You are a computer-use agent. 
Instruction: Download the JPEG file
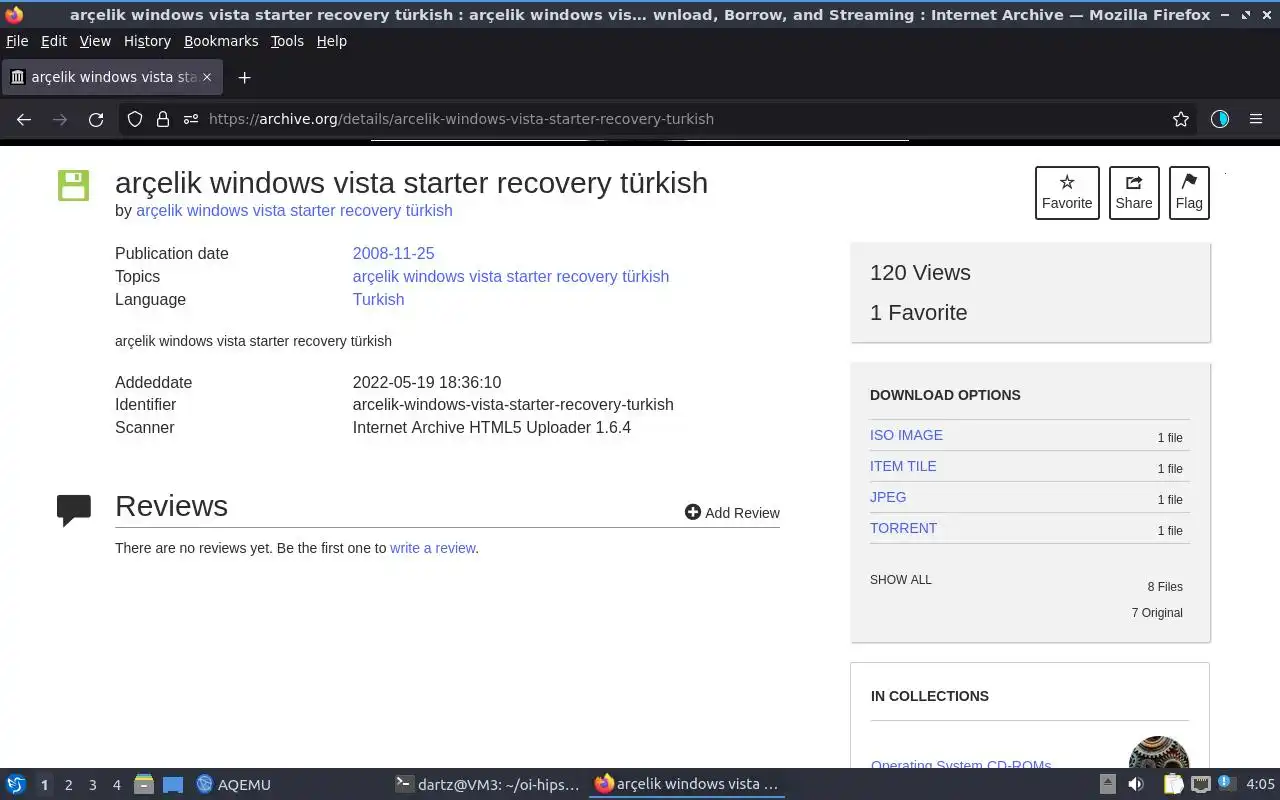(888, 497)
